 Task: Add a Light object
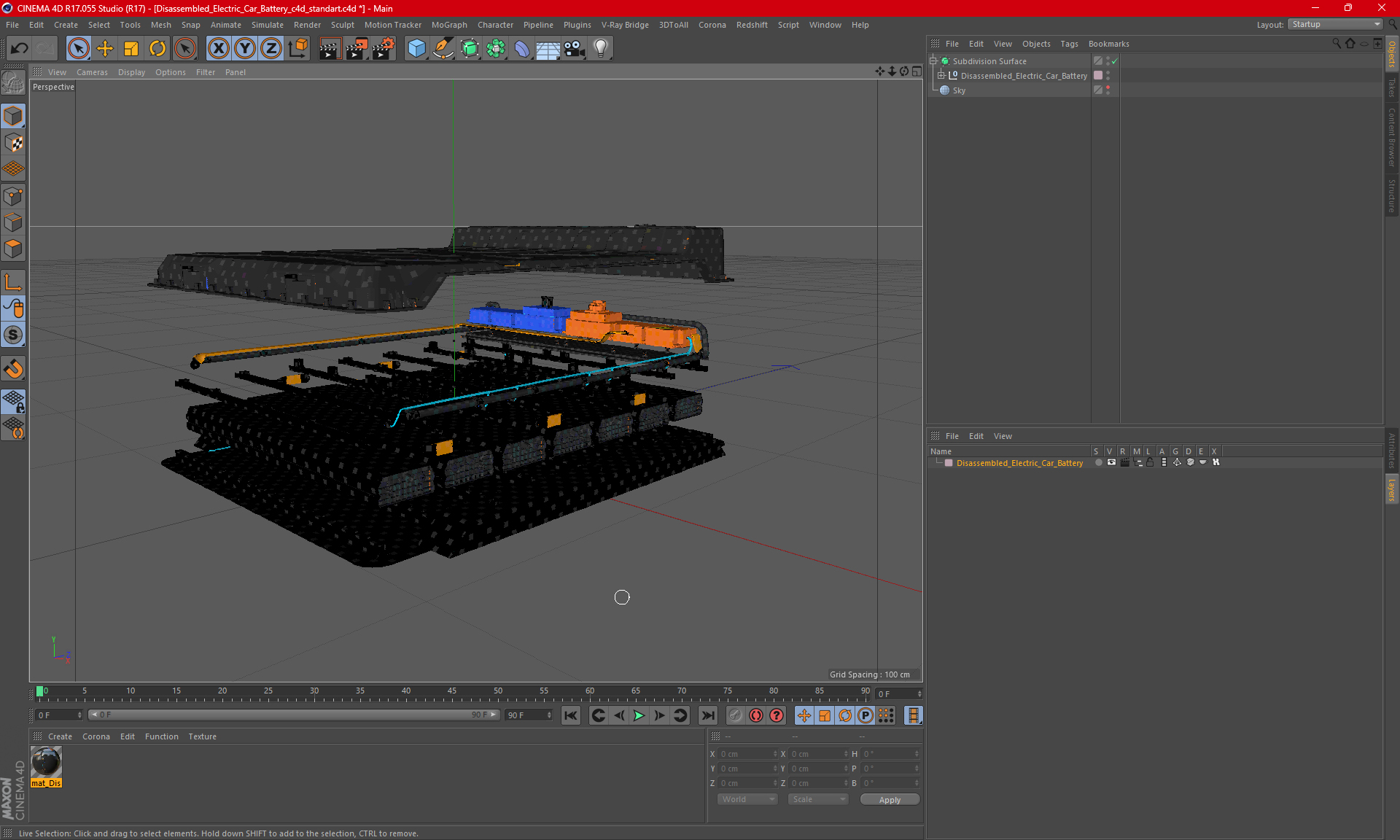(x=601, y=49)
